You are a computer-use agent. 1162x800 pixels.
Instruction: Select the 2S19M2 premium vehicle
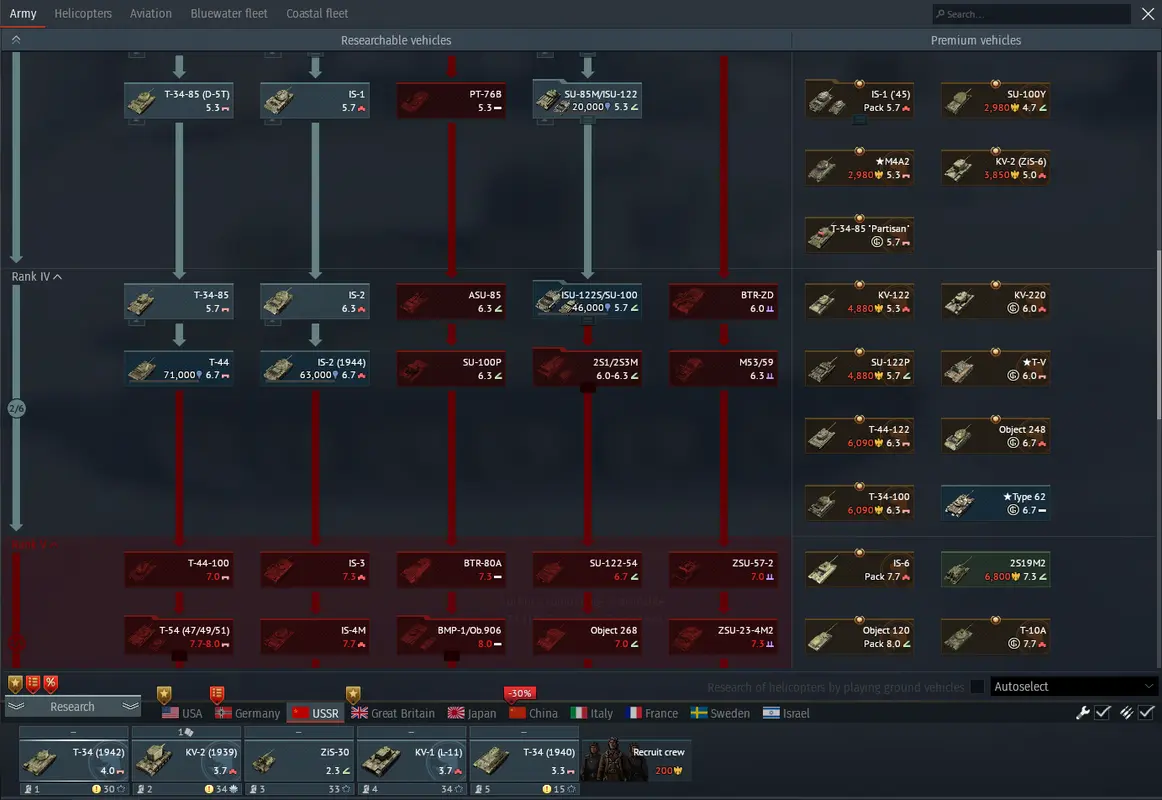[x=995, y=569]
